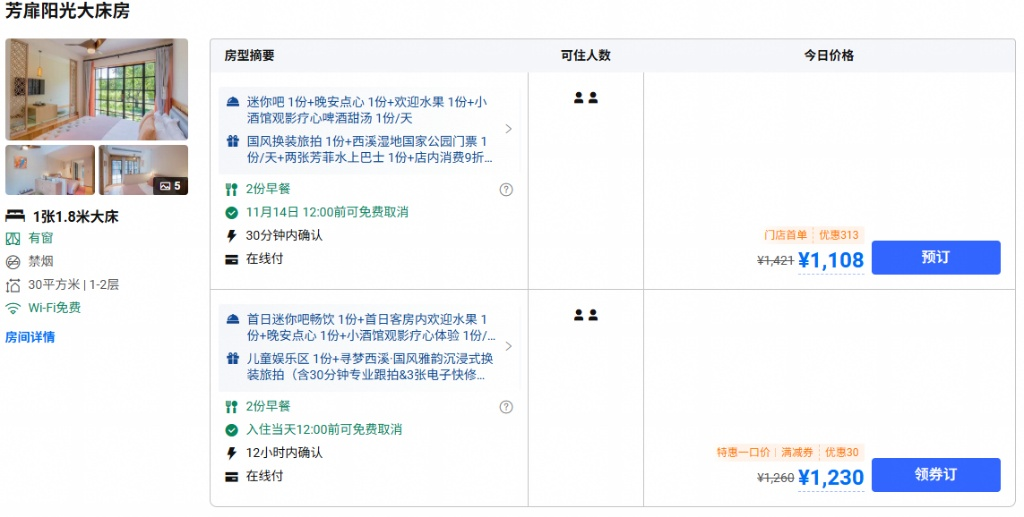Open the photo gallery with 5 images
The height and width of the screenshot is (517, 1024).
click(144, 170)
